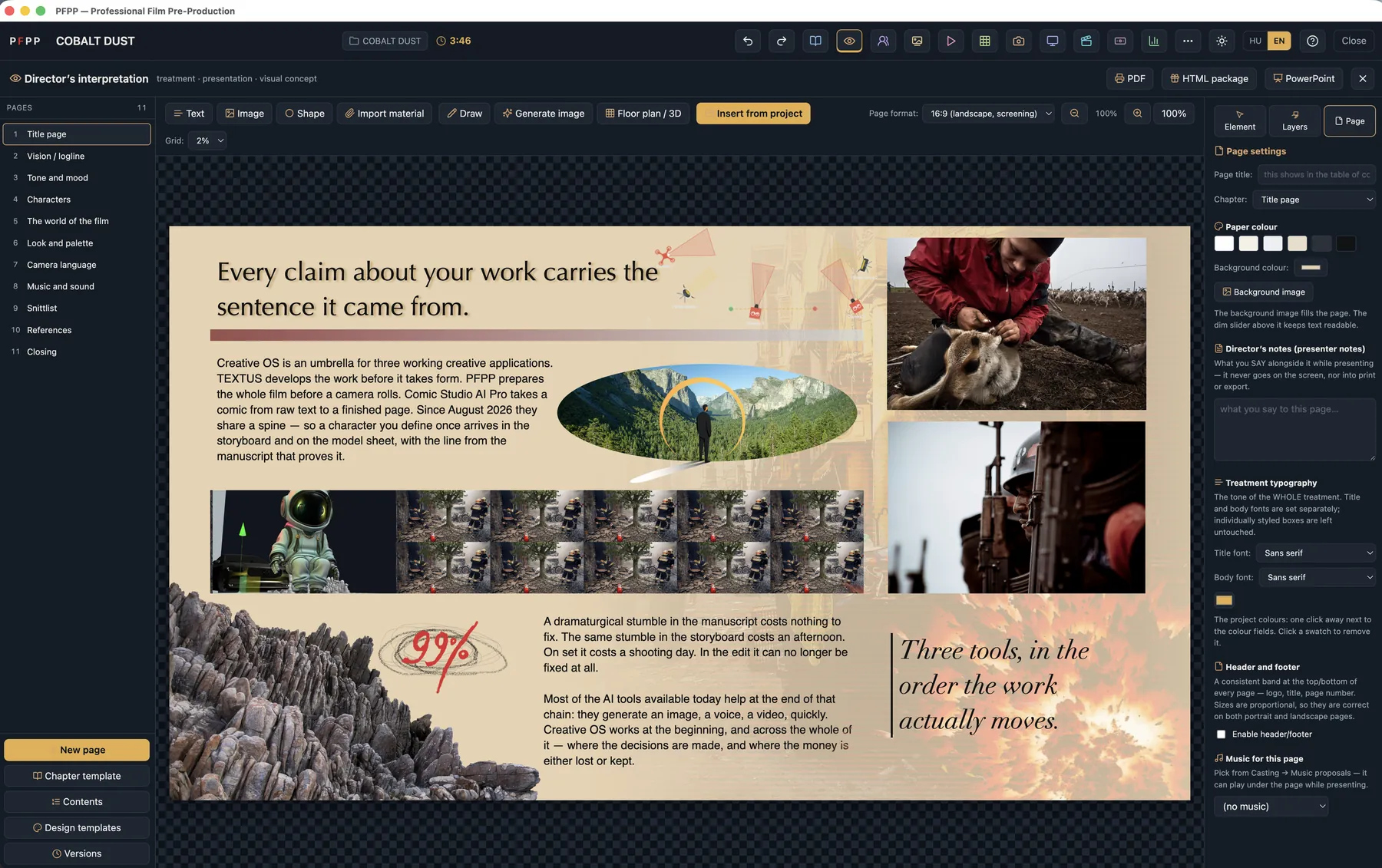Pick the black paper colour swatch
The height and width of the screenshot is (868, 1382).
(x=1346, y=243)
